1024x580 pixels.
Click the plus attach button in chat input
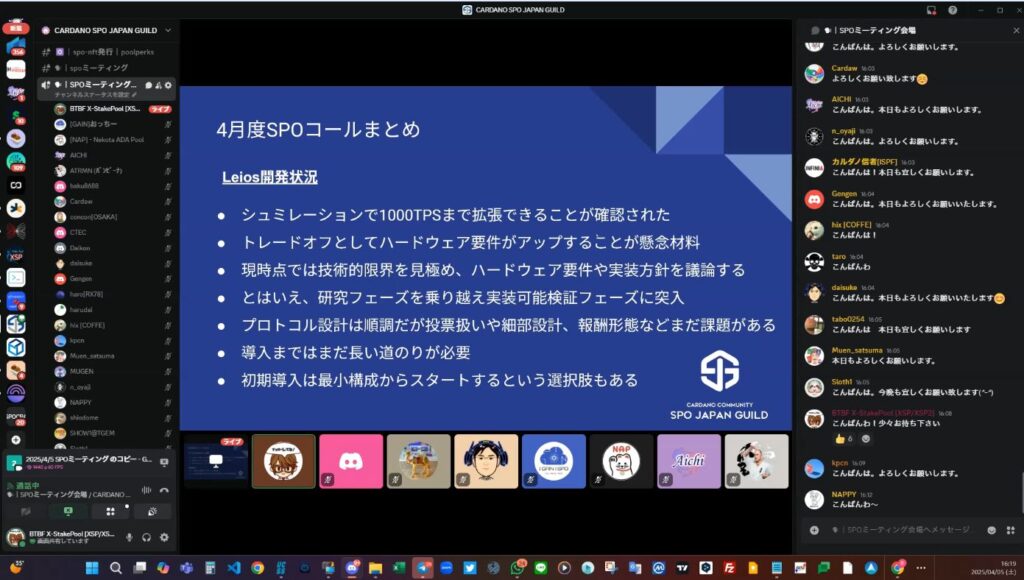pos(814,530)
